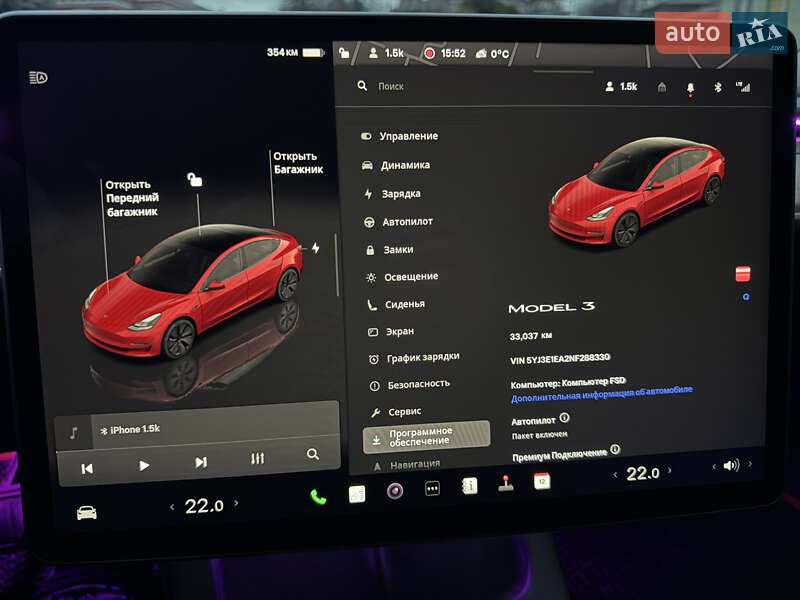Play the media

144,465
